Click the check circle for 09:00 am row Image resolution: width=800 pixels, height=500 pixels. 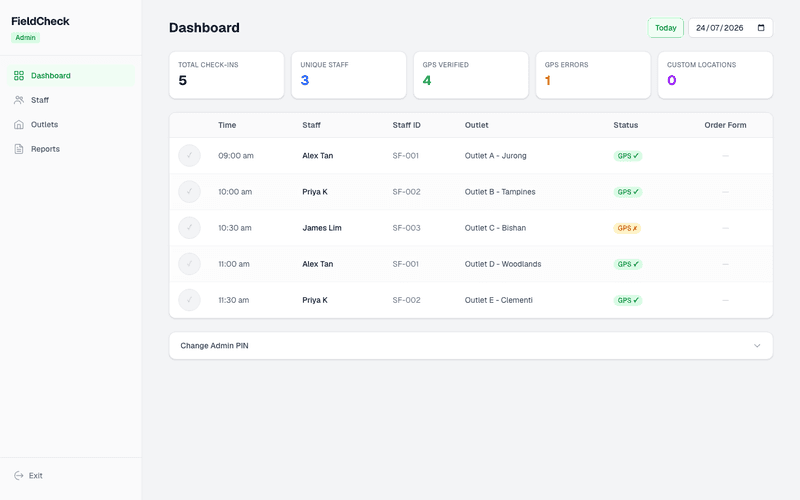(189, 156)
